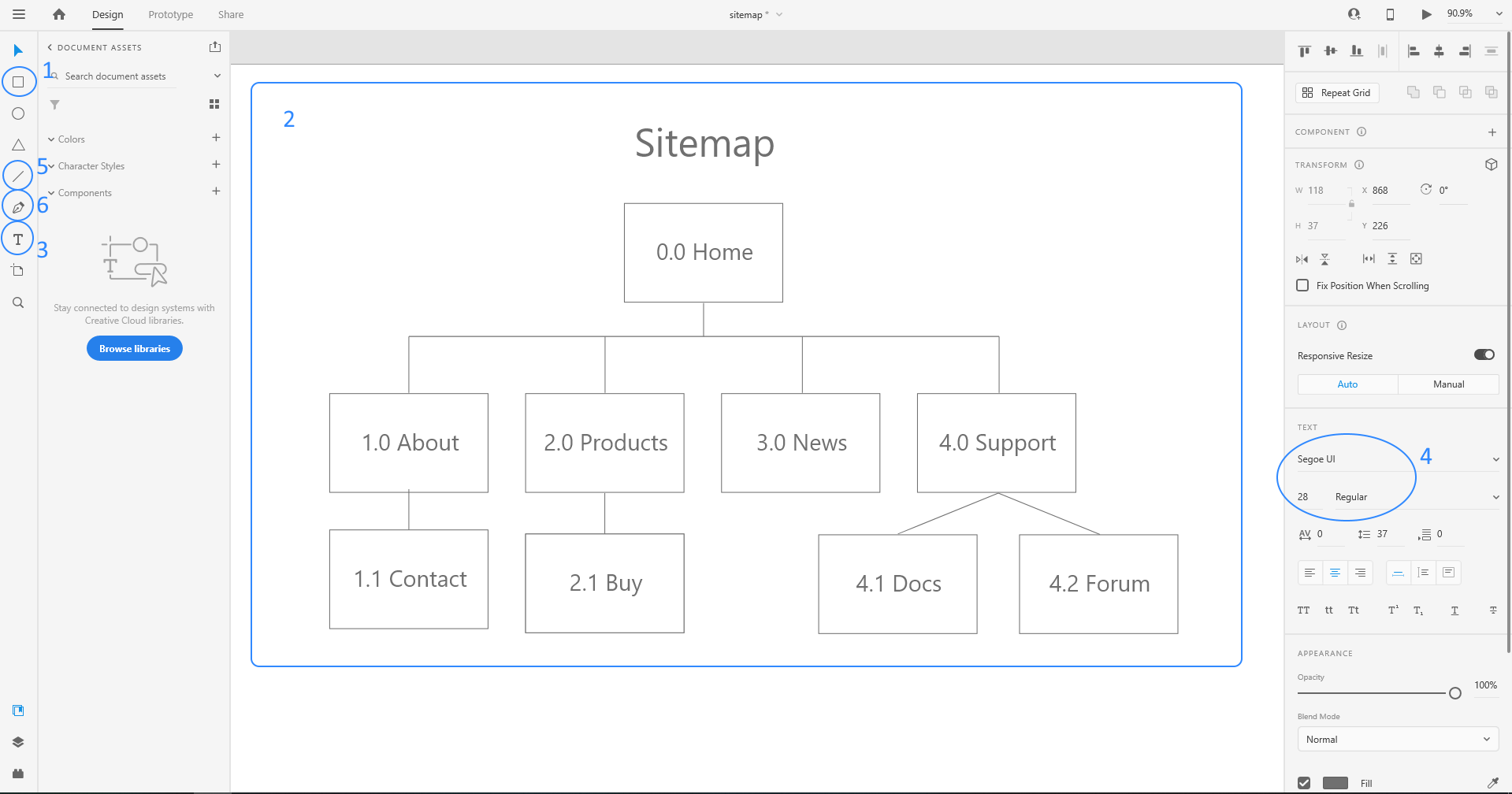This screenshot has height=794, width=1512.
Task: Enable Fix Position When Scrolling checkbox
Action: 1302,285
